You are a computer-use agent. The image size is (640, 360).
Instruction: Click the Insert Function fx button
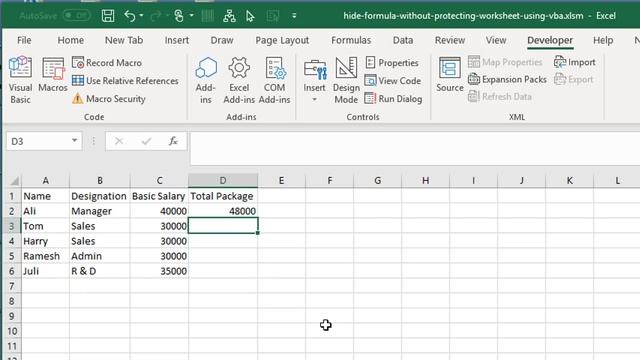pyautogui.click(x=173, y=141)
